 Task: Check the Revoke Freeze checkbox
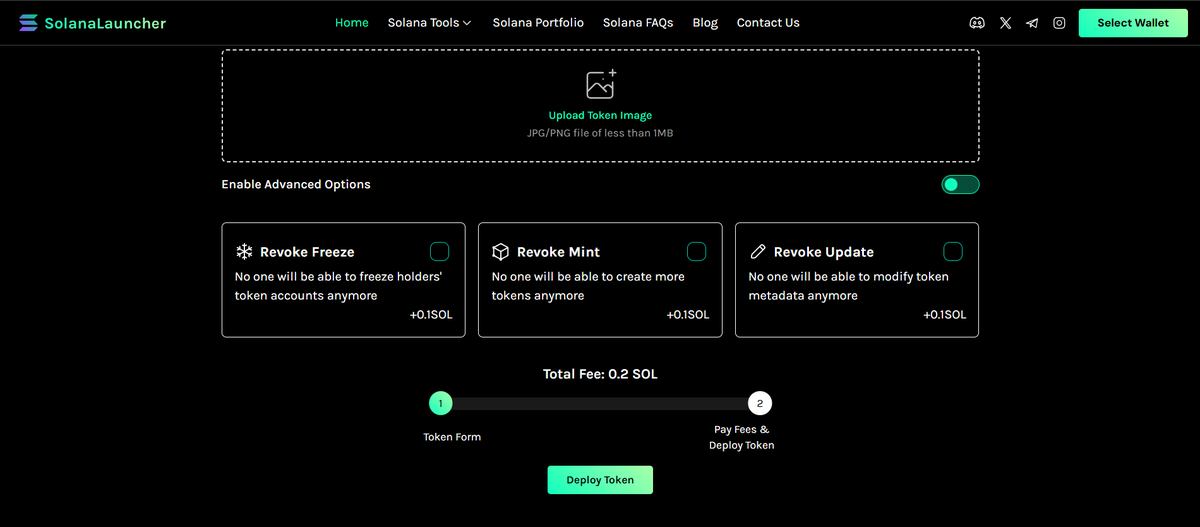[x=439, y=251]
